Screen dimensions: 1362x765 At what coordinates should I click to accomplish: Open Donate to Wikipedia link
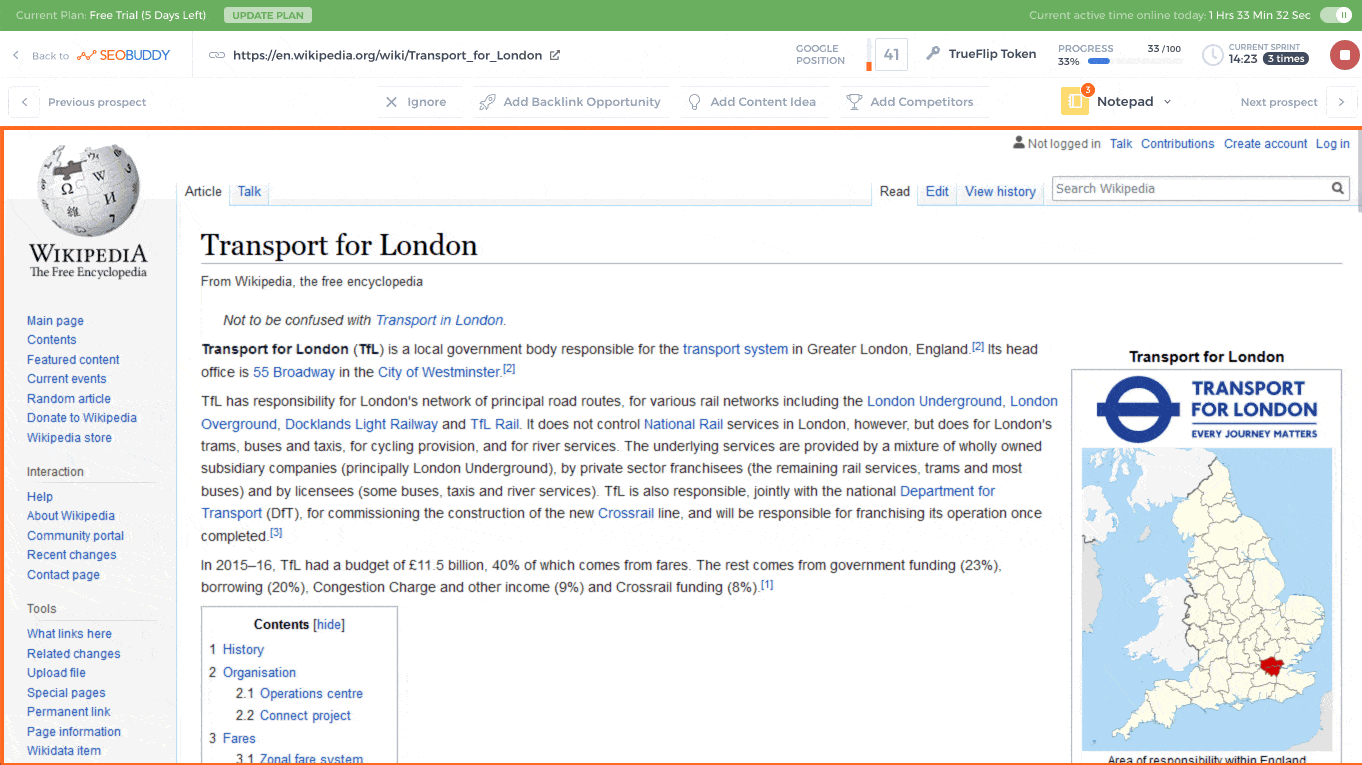point(82,418)
